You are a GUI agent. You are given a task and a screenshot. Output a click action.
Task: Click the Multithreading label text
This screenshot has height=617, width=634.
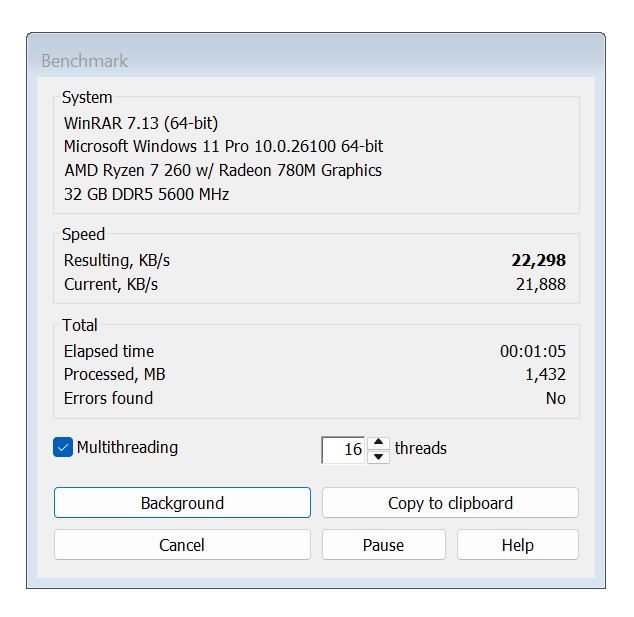click(x=127, y=448)
